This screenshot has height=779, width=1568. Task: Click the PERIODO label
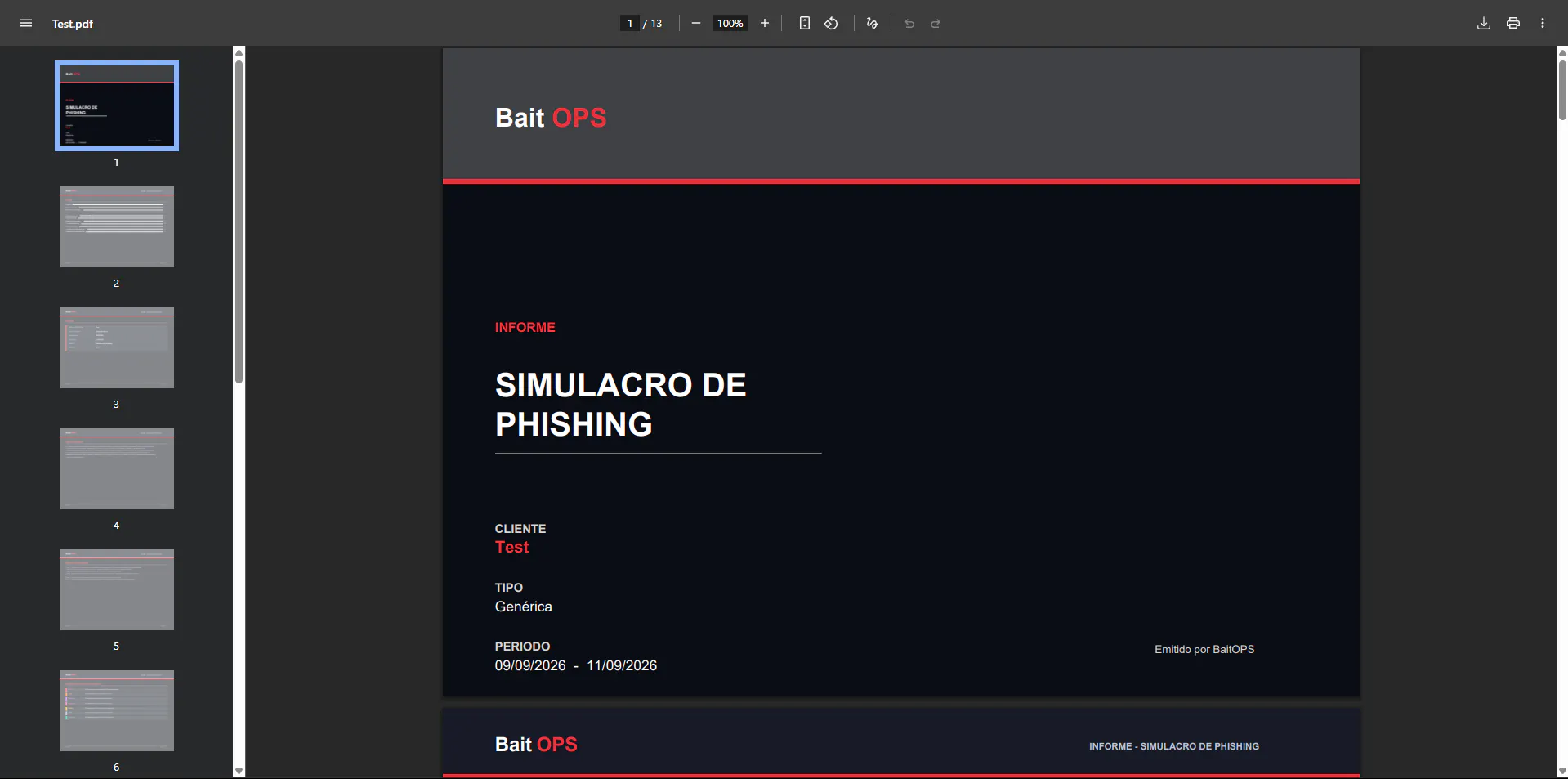[x=522, y=647]
